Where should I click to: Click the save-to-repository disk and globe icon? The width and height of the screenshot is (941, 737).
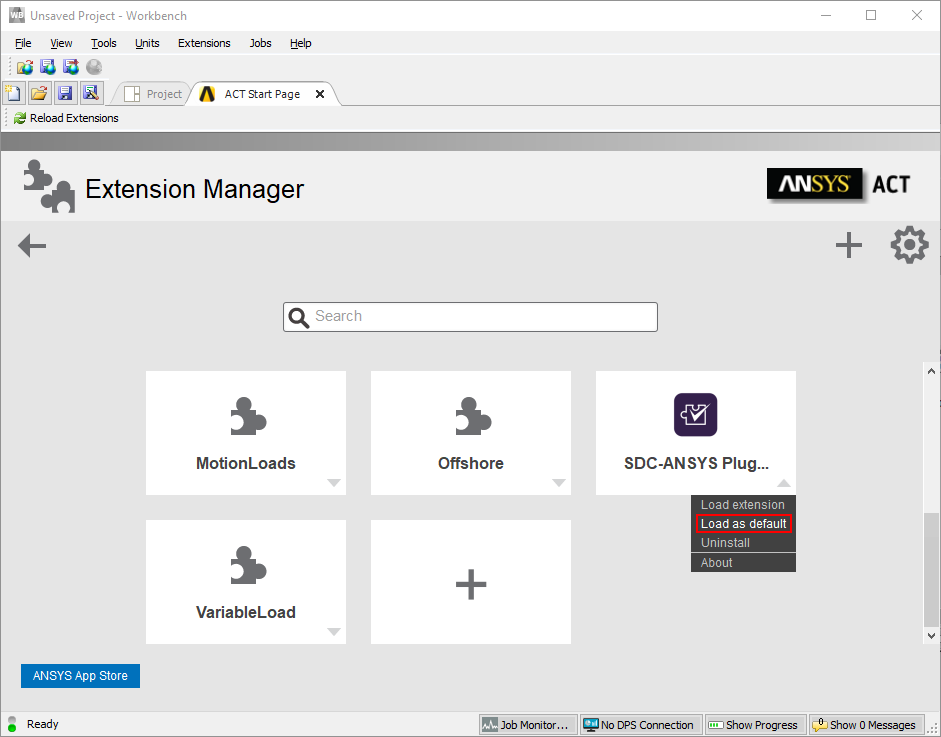click(48, 67)
